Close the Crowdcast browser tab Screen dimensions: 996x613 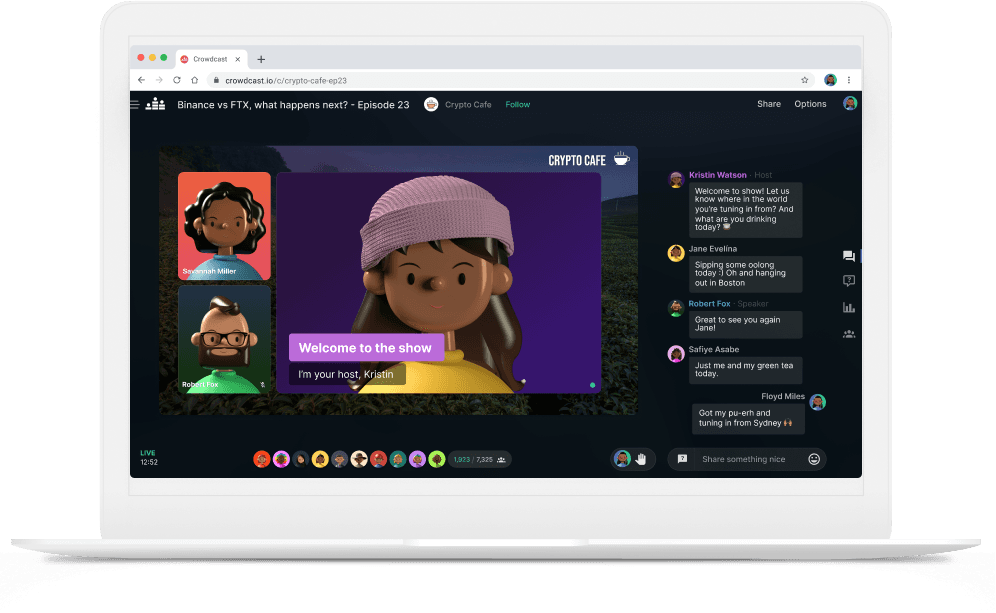pos(238,59)
